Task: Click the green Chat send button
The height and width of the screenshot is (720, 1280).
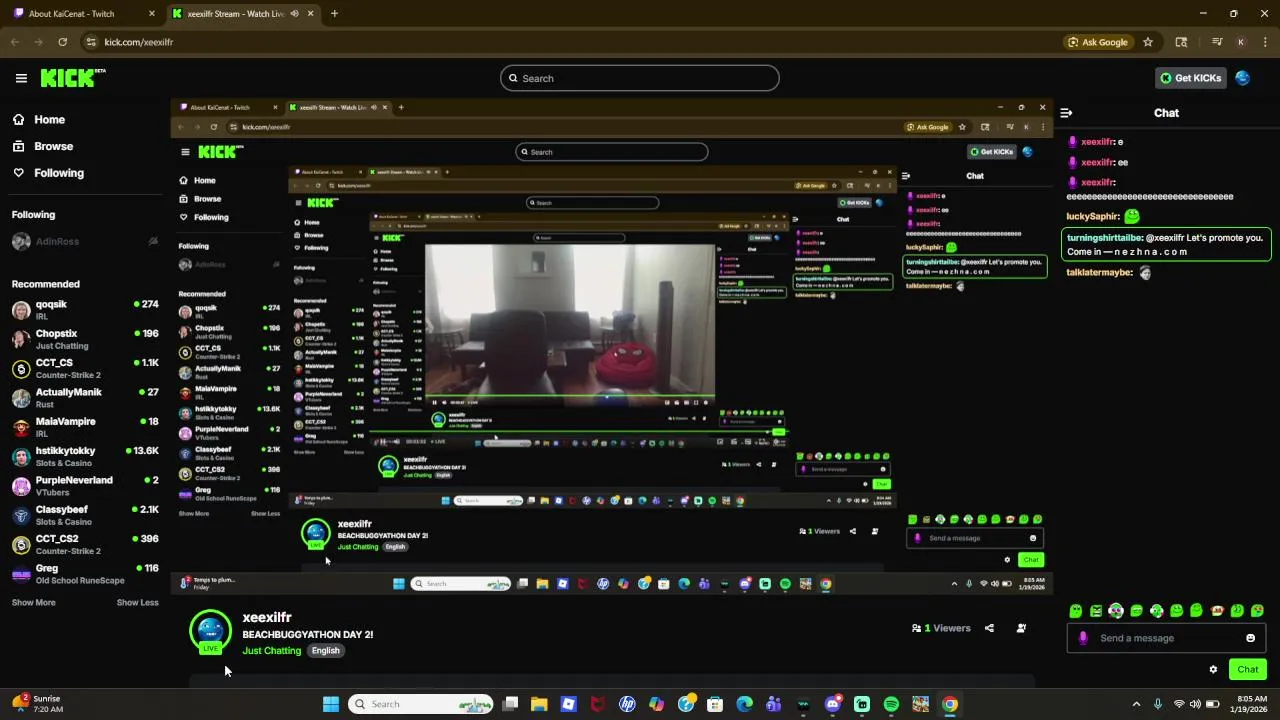Action: tap(1247, 670)
